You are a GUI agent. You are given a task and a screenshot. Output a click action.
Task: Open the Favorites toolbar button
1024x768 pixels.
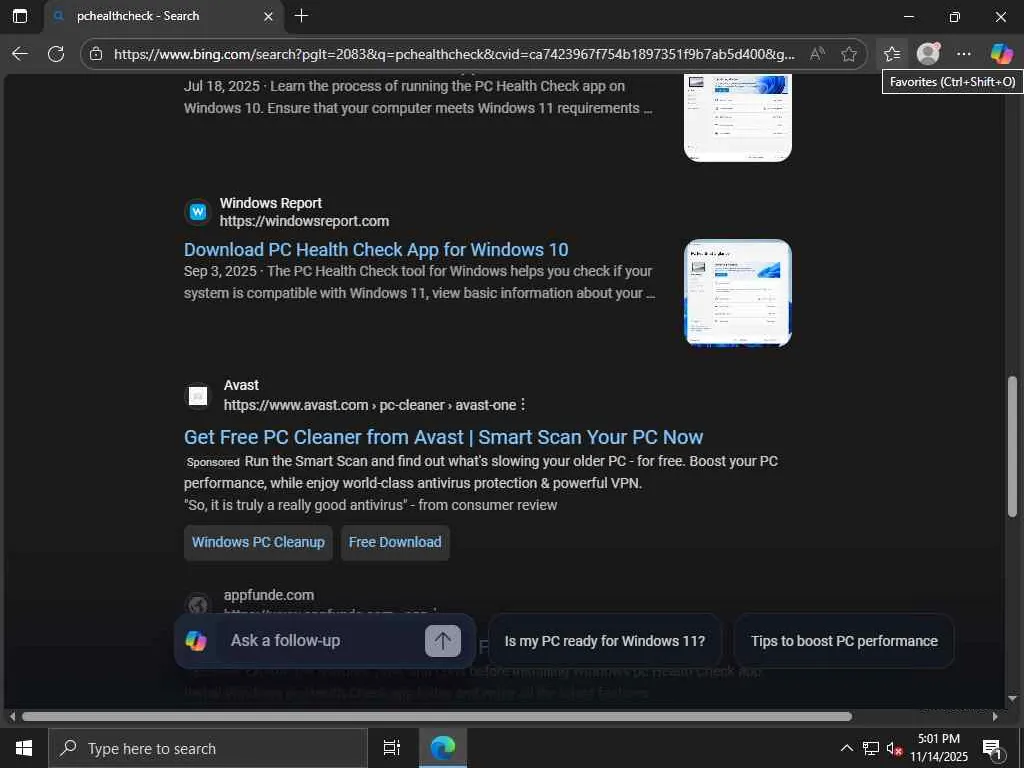[891, 54]
